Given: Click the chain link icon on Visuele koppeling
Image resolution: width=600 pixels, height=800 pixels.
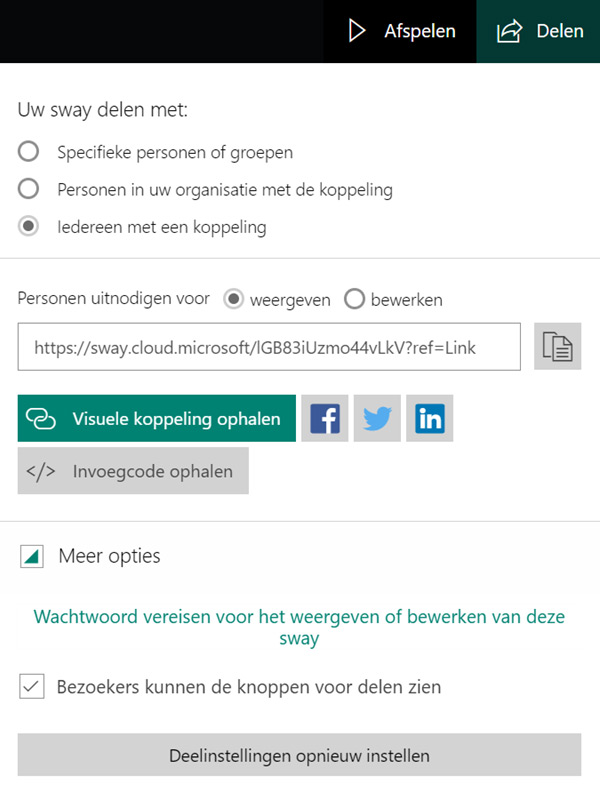Looking at the screenshot, I should (x=41, y=419).
